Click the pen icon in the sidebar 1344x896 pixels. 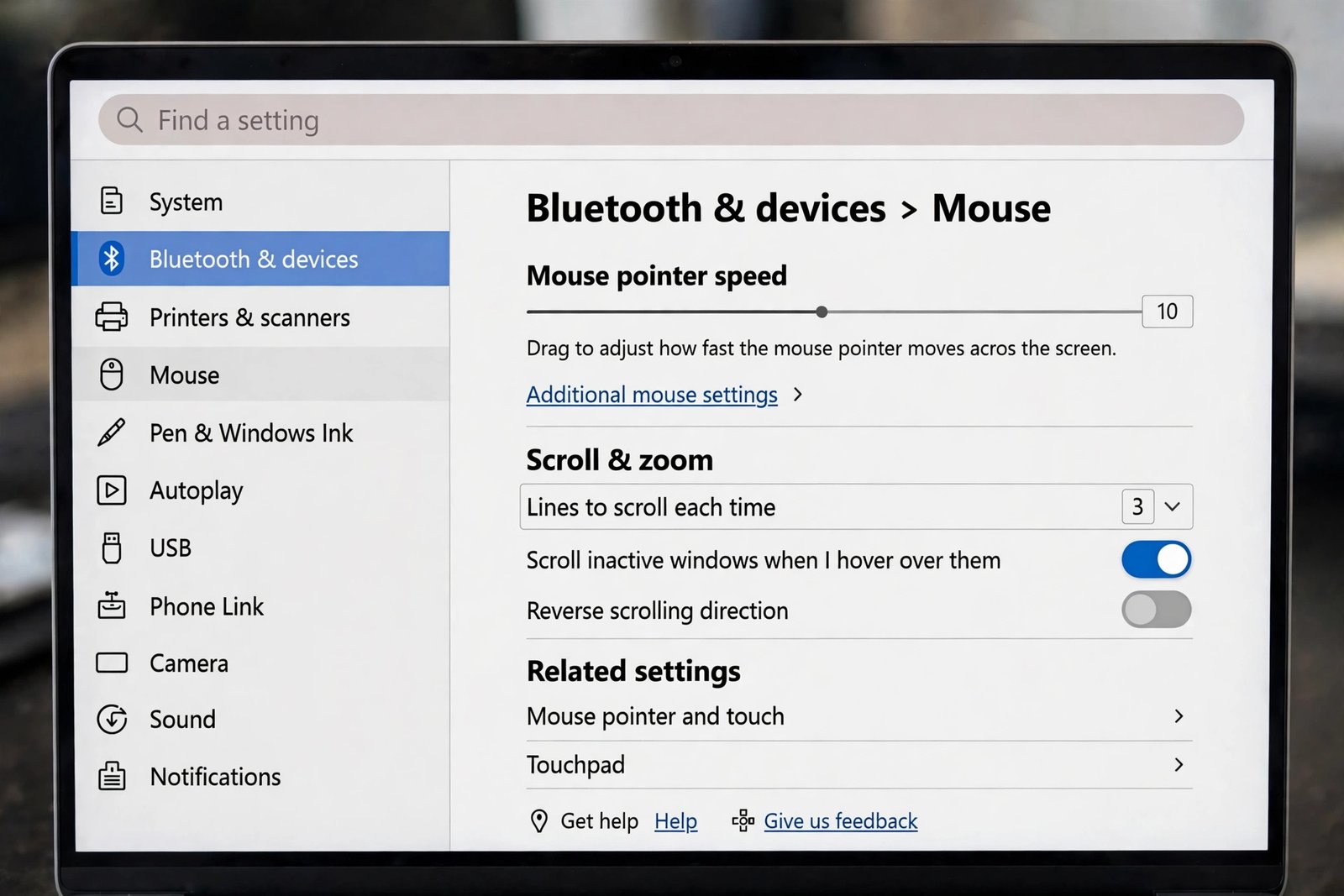112,432
